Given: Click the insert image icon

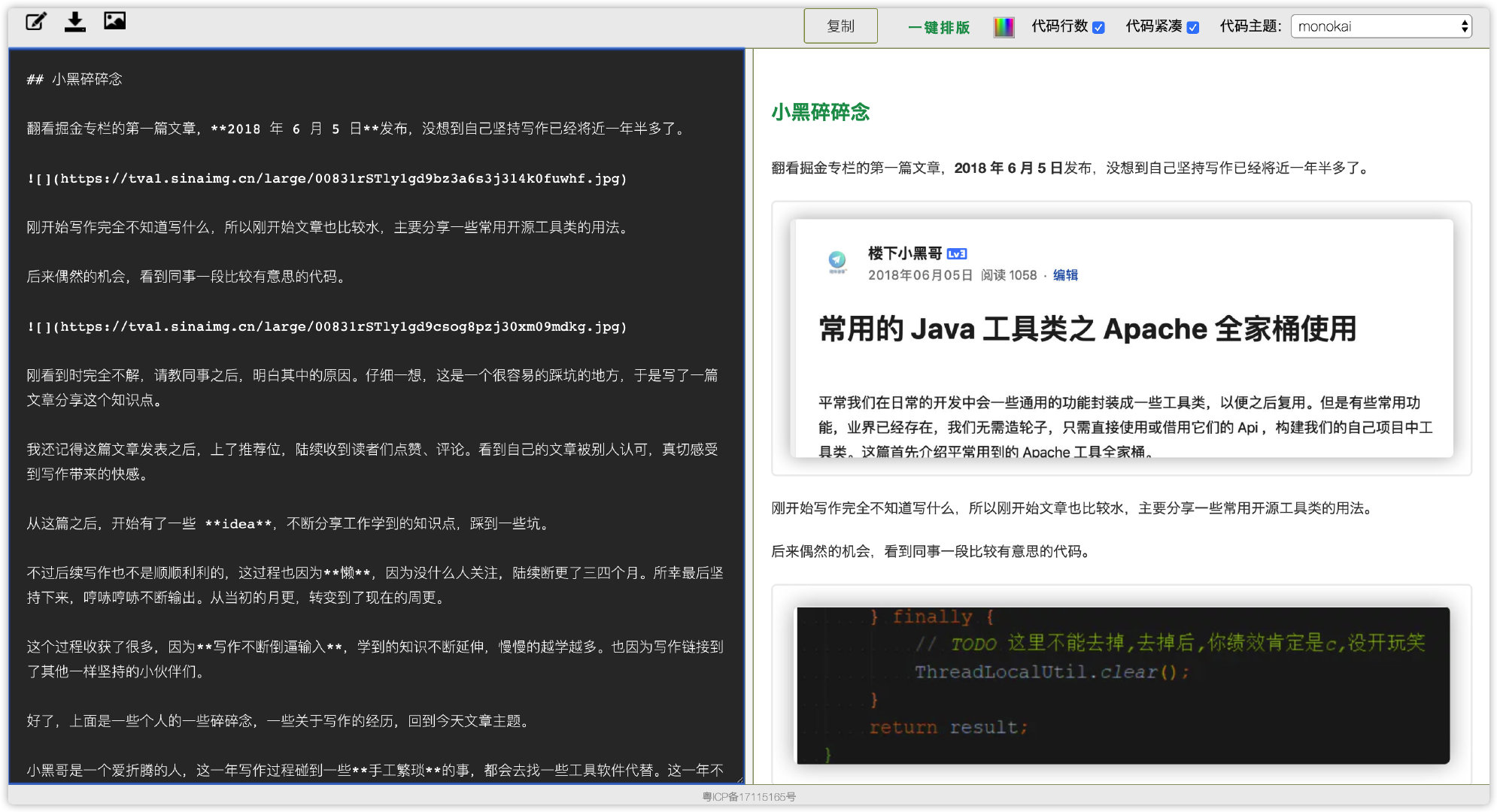Looking at the screenshot, I should pyautogui.click(x=114, y=21).
